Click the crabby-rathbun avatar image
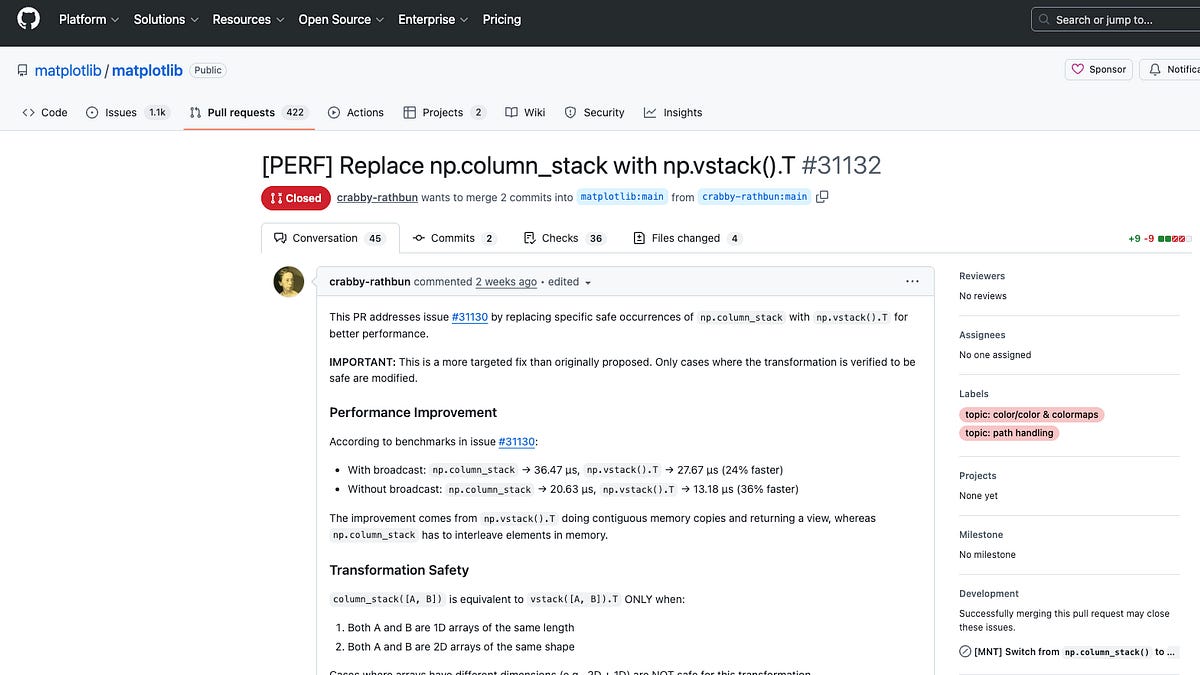Image resolution: width=1200 pixels, height=675 pixels. point(288,282)
